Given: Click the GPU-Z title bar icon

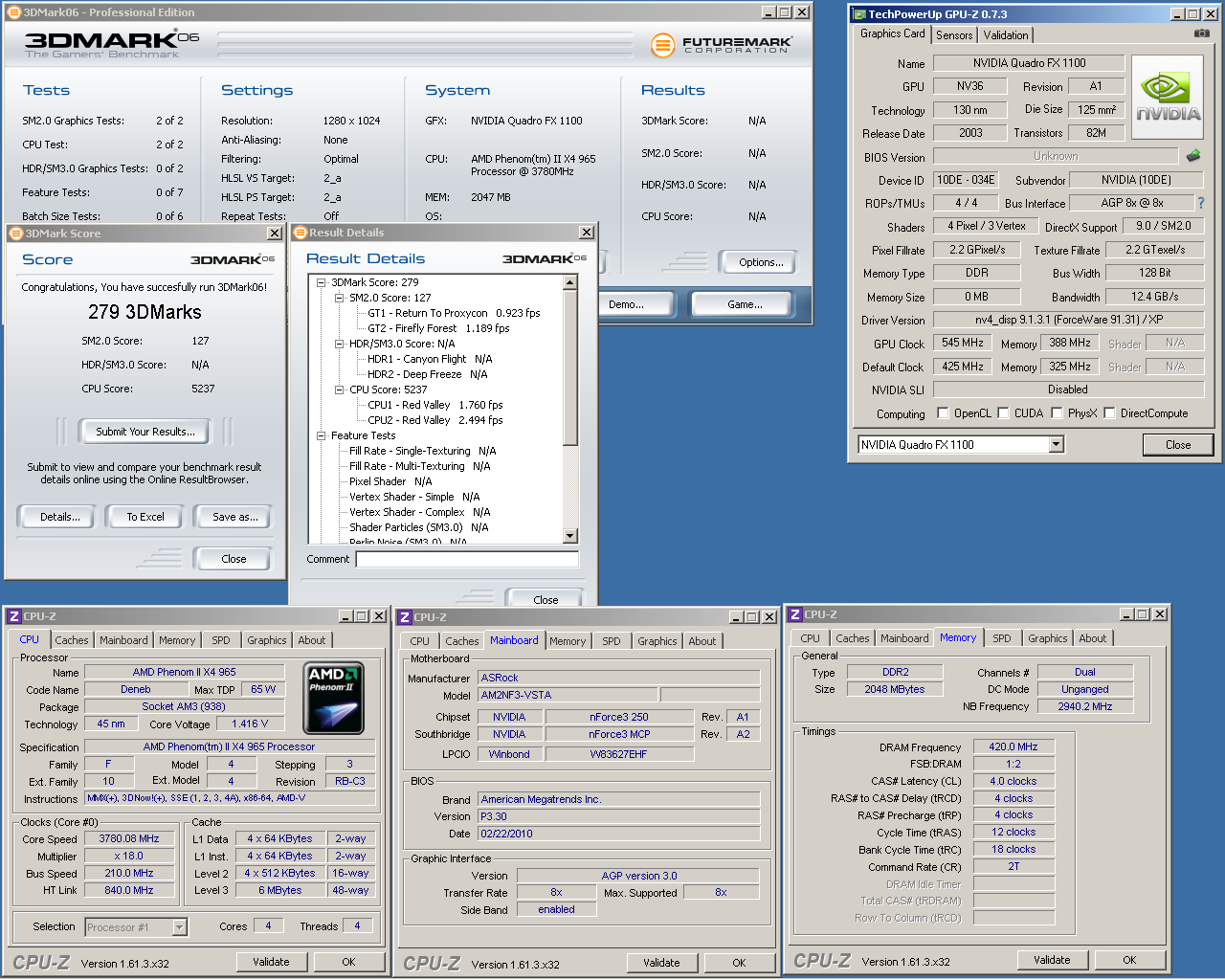Looking at the screenshot, I should 859,14.
